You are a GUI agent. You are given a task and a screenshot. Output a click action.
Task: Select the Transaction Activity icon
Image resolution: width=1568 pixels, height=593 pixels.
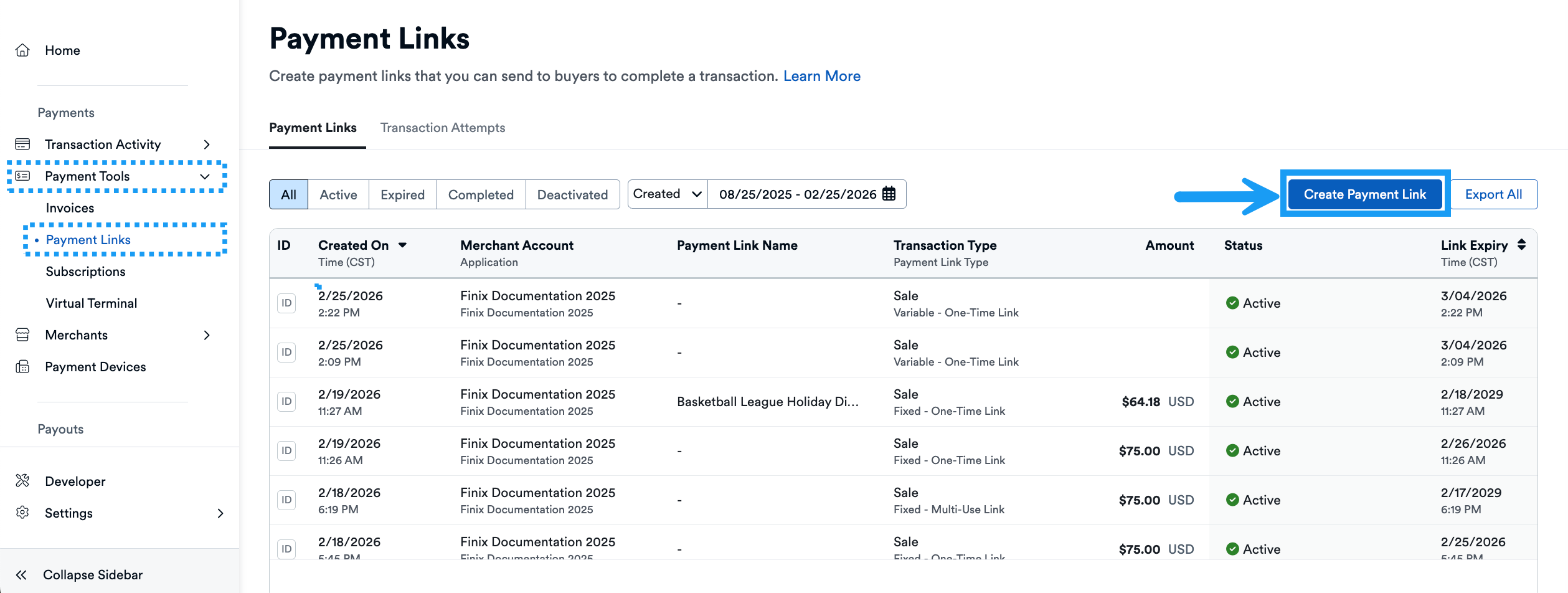pyautogui.click(x=23, y=144)
